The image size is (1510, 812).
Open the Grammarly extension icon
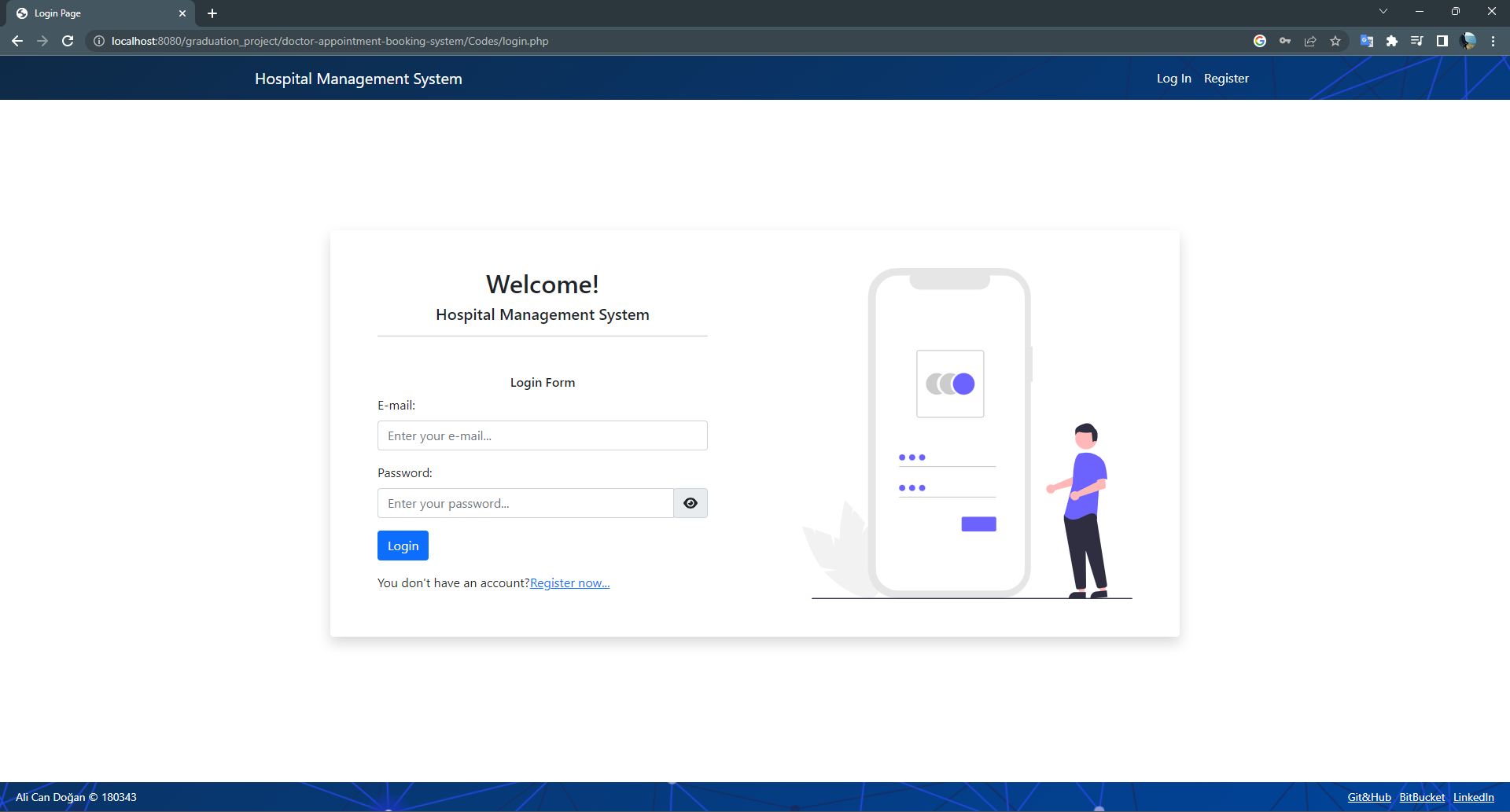coord(1260,41)
